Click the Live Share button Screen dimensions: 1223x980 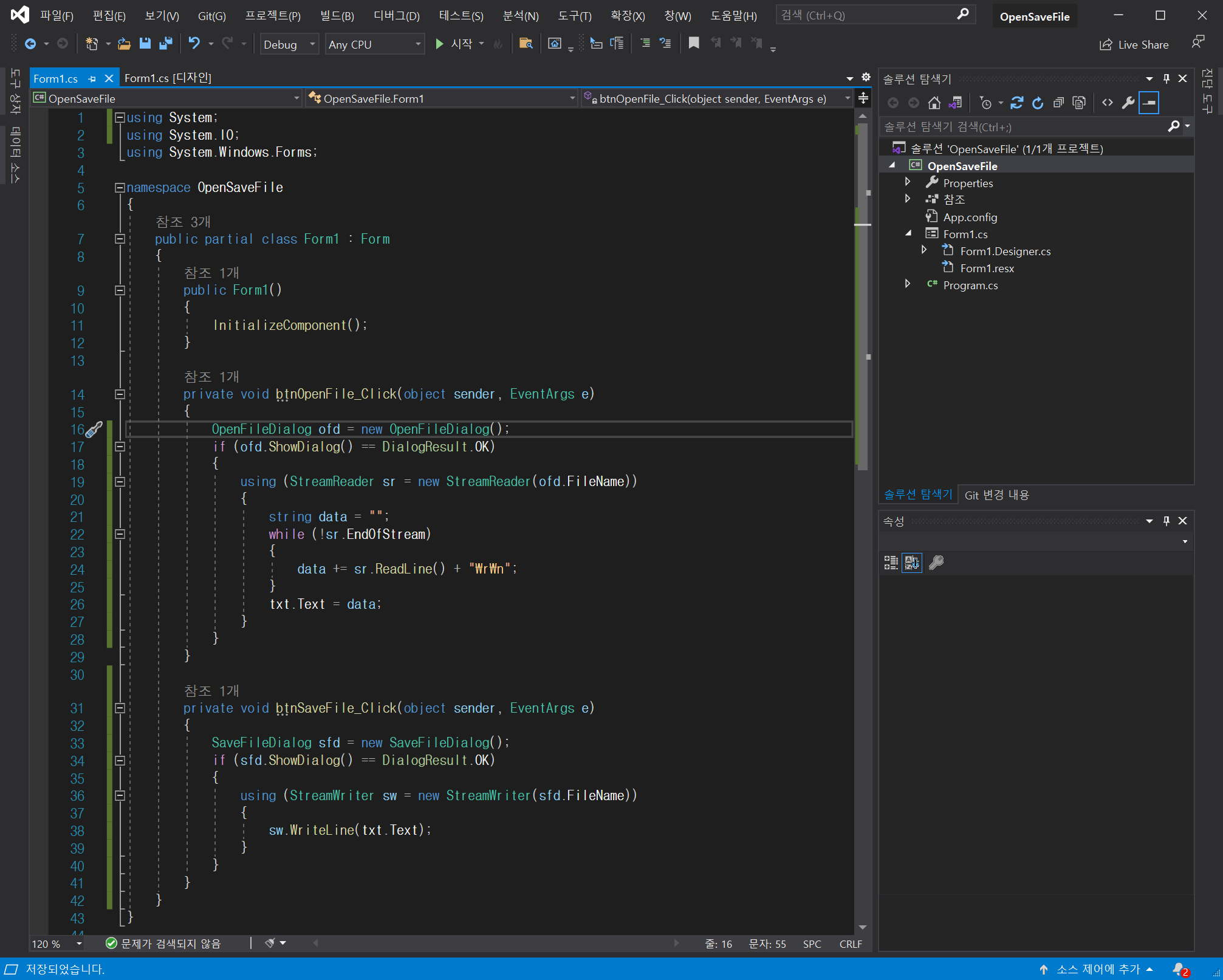tap(1134, 45)
